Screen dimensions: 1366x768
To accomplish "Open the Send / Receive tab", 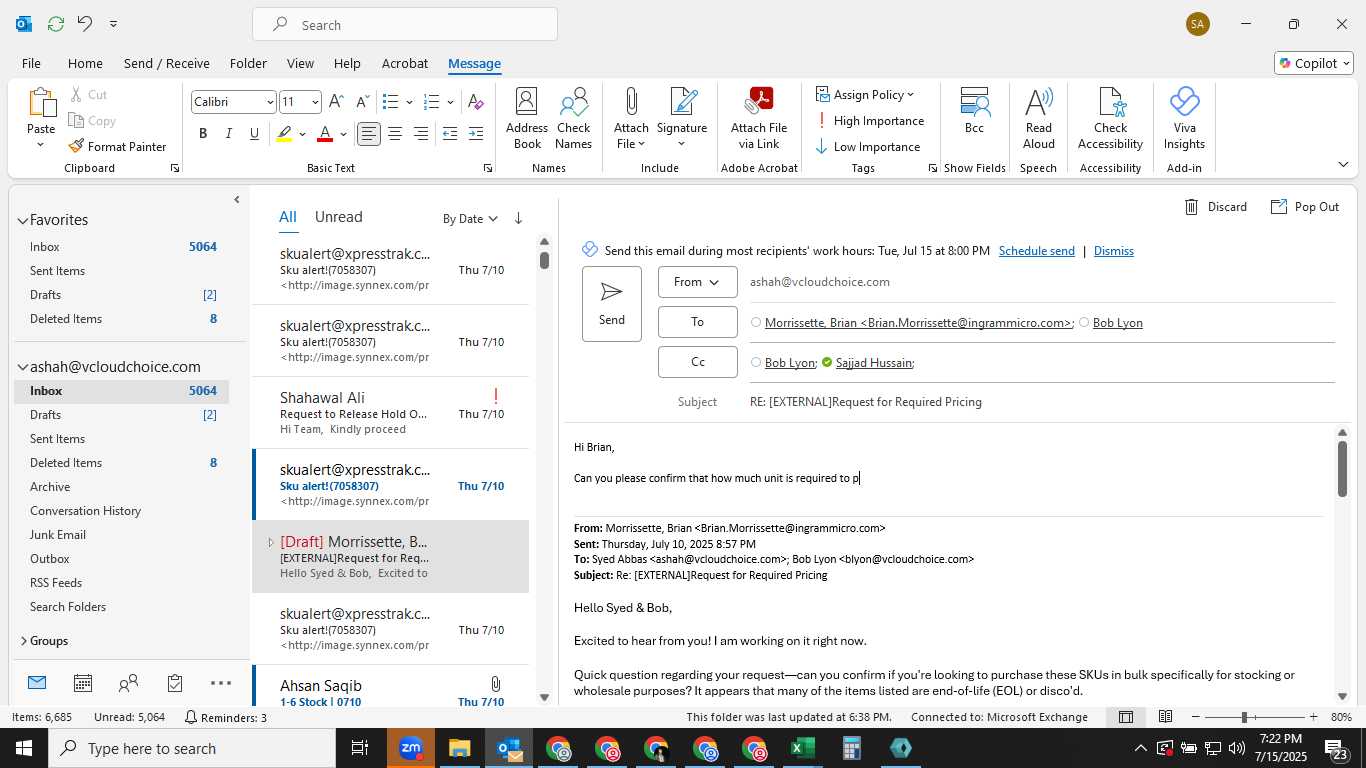I will (167, 63).
